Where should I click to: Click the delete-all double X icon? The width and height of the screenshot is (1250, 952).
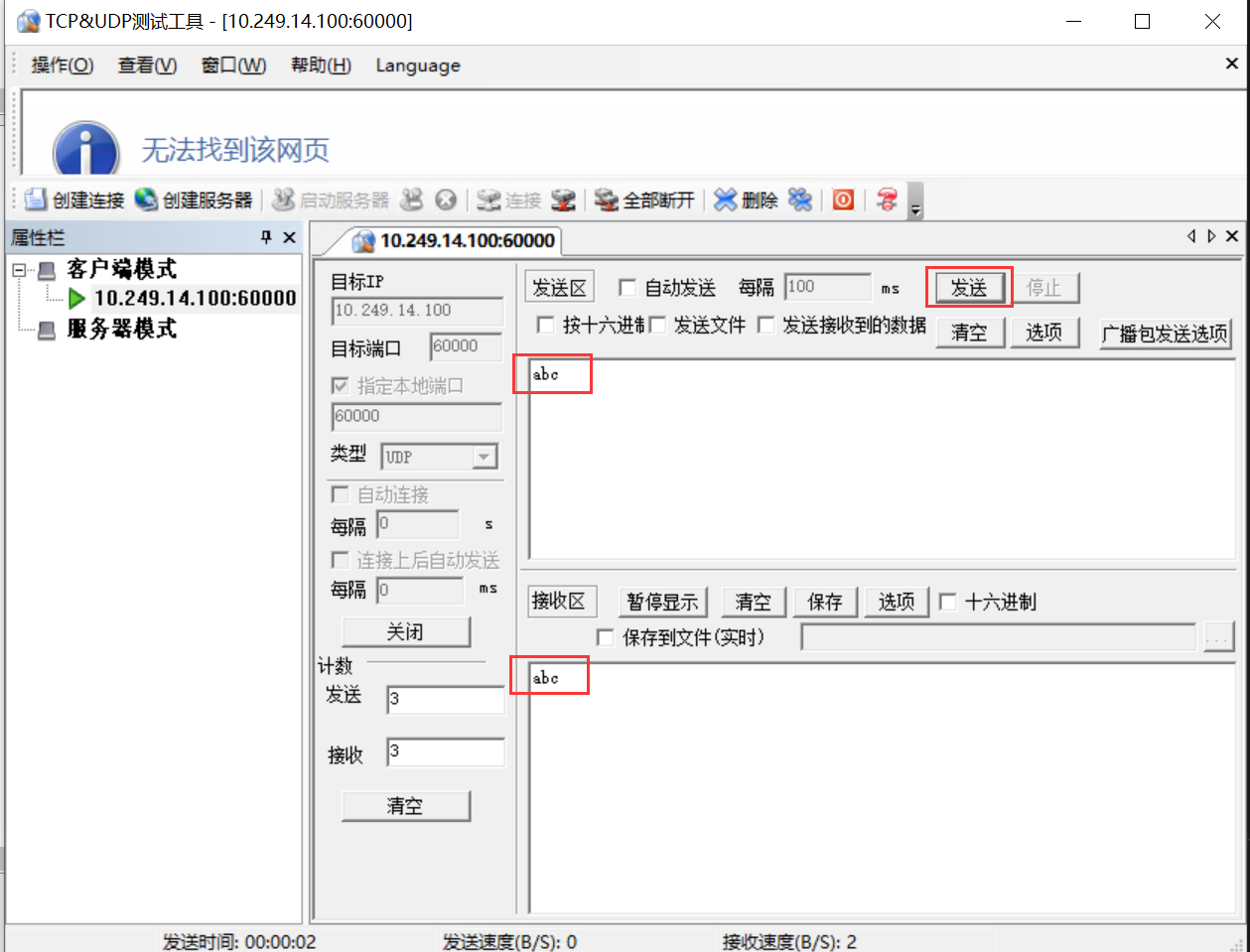(x=800, y=200)
